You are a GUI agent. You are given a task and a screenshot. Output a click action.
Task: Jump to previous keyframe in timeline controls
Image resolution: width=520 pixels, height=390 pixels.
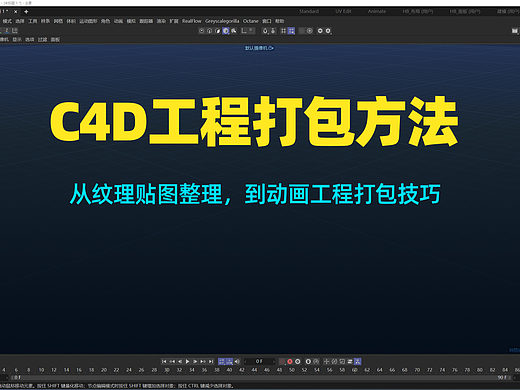[x=172, y=361]
